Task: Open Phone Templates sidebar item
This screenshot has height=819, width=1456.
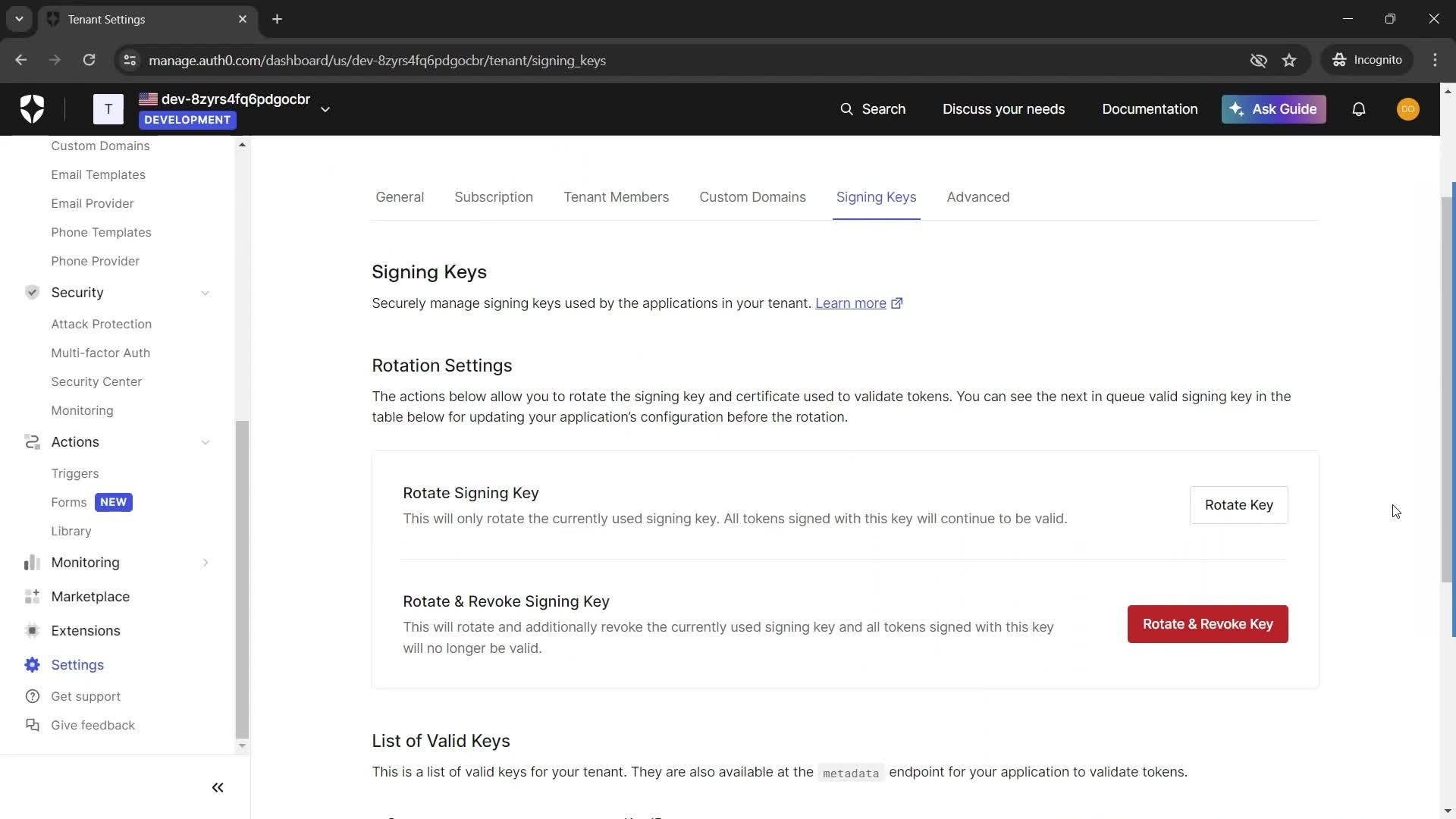Action: coord(101,232)
